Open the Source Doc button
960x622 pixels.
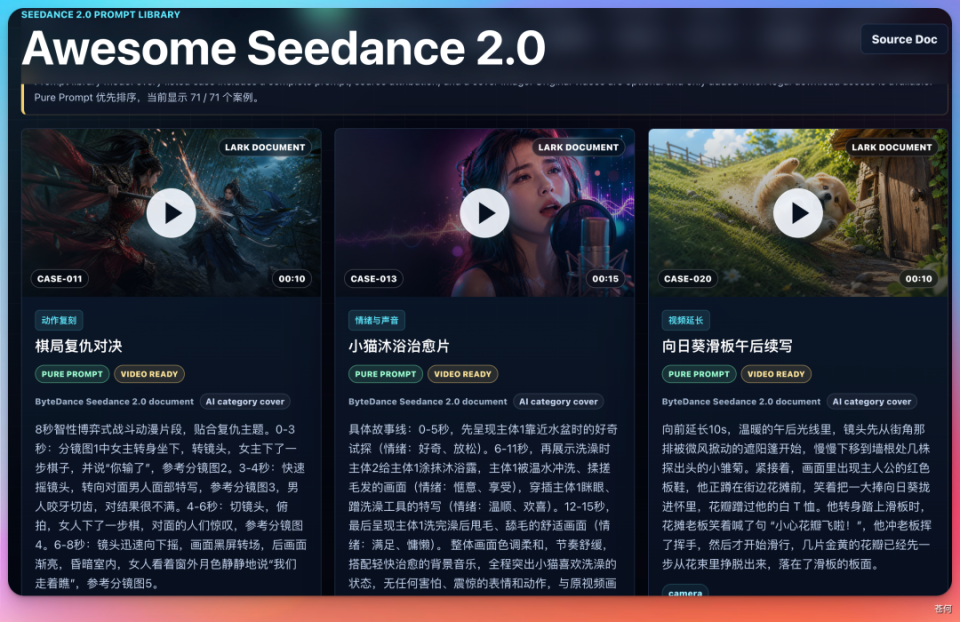(904, 39)
